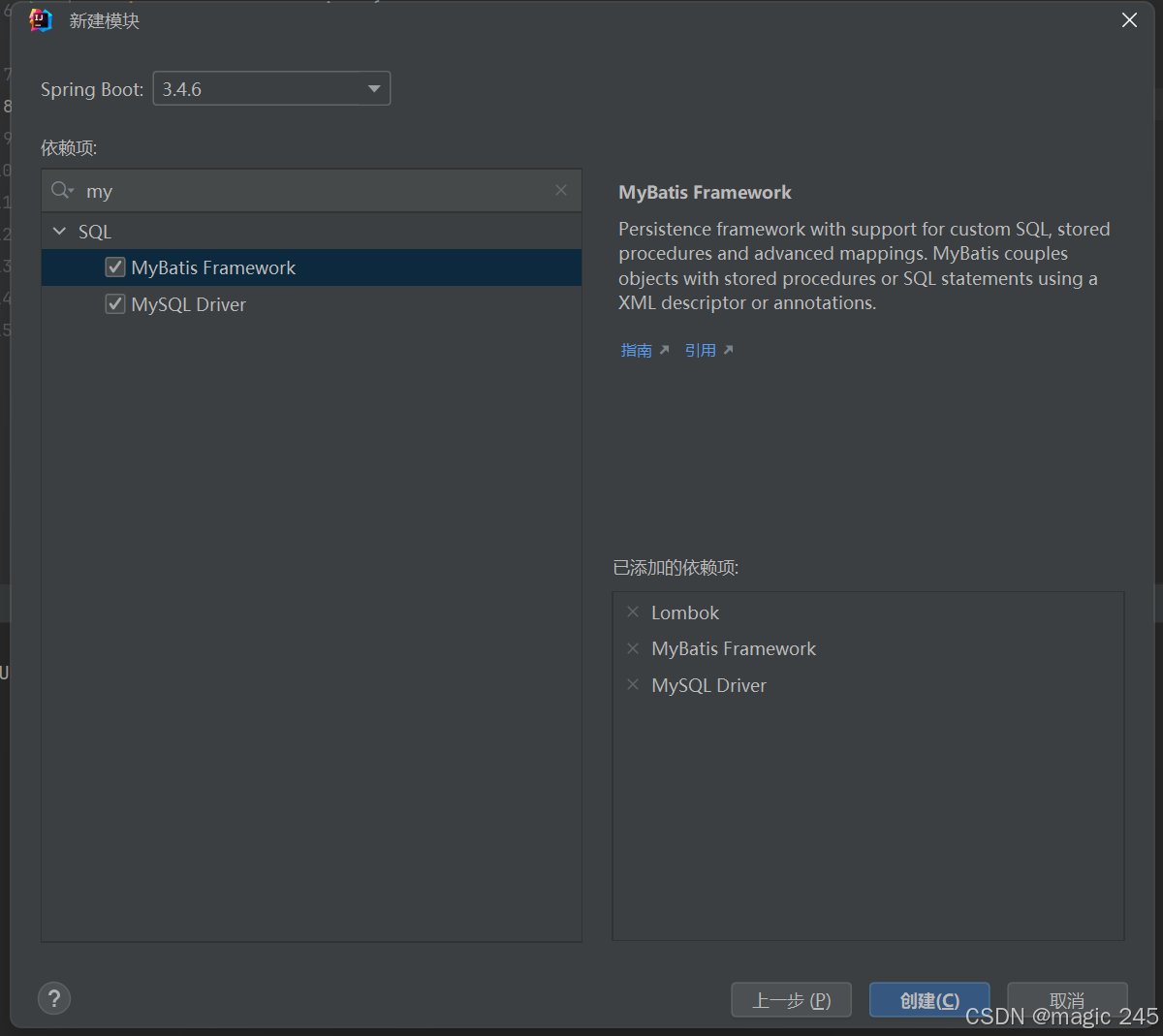Screen dimensions: 1163x1036
Task: Remove MyBatis Framework from added dependencies
Action: coord(633,648)
